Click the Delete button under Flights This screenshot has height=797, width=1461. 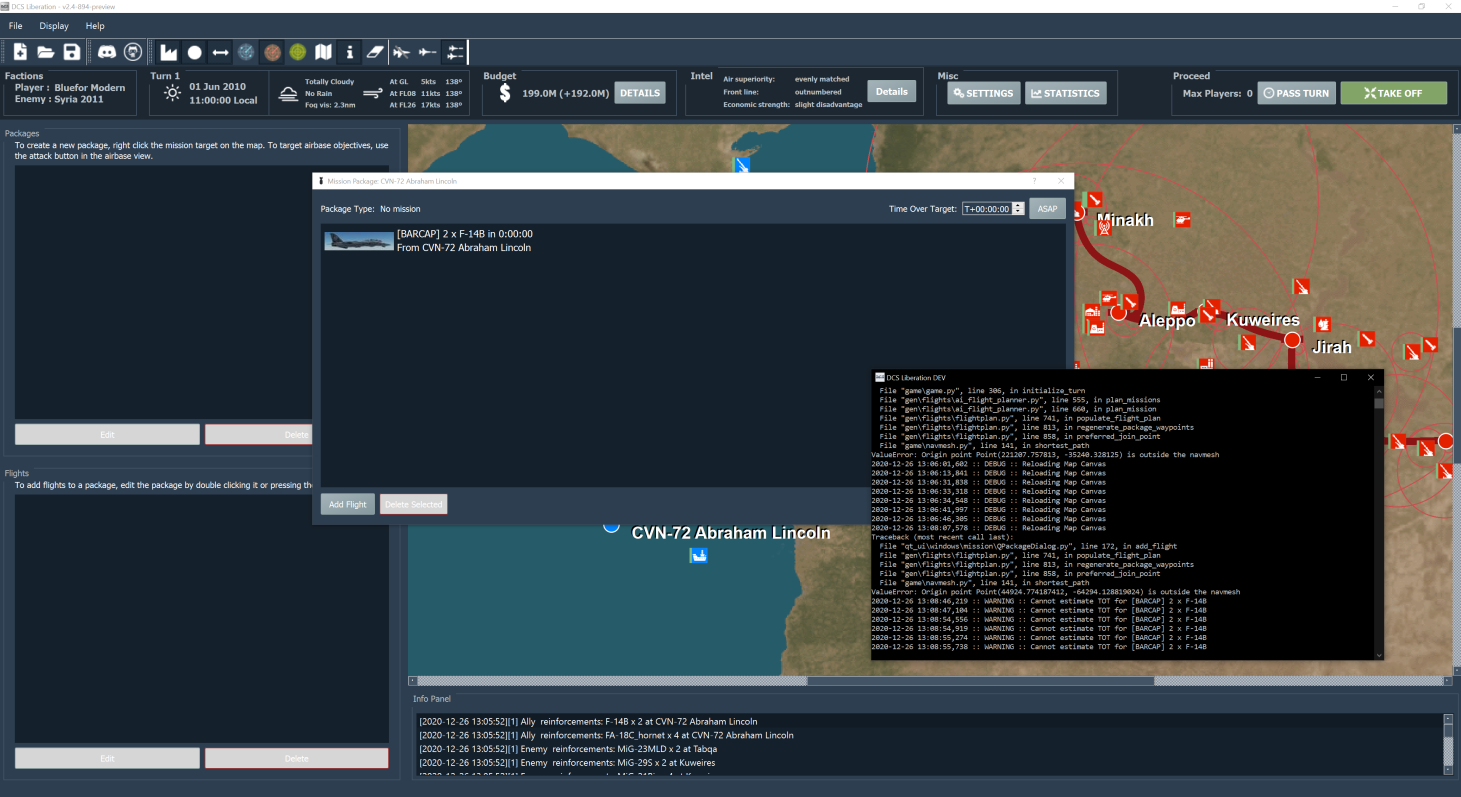tap(296, 759)
